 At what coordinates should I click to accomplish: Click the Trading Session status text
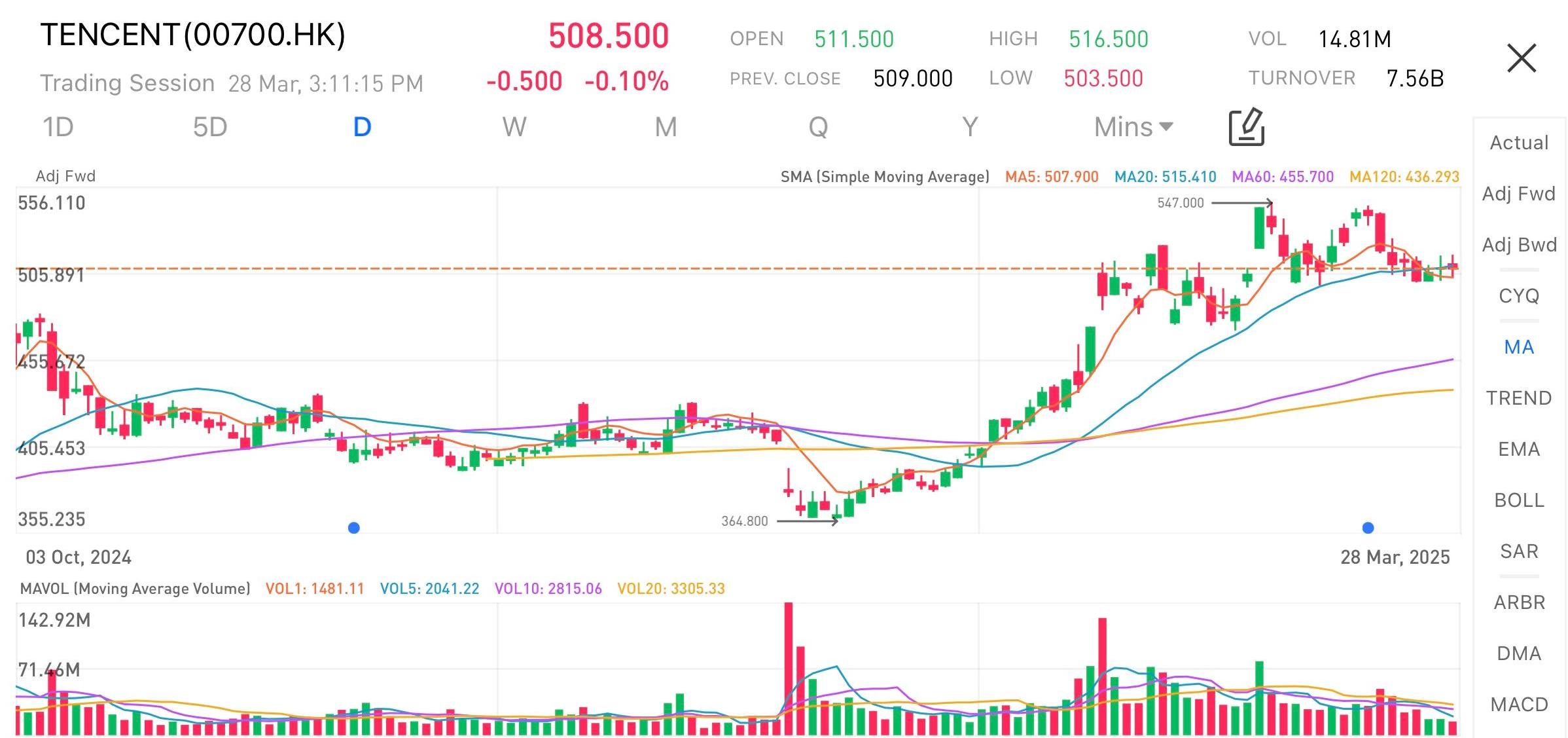tap(128, 83)
